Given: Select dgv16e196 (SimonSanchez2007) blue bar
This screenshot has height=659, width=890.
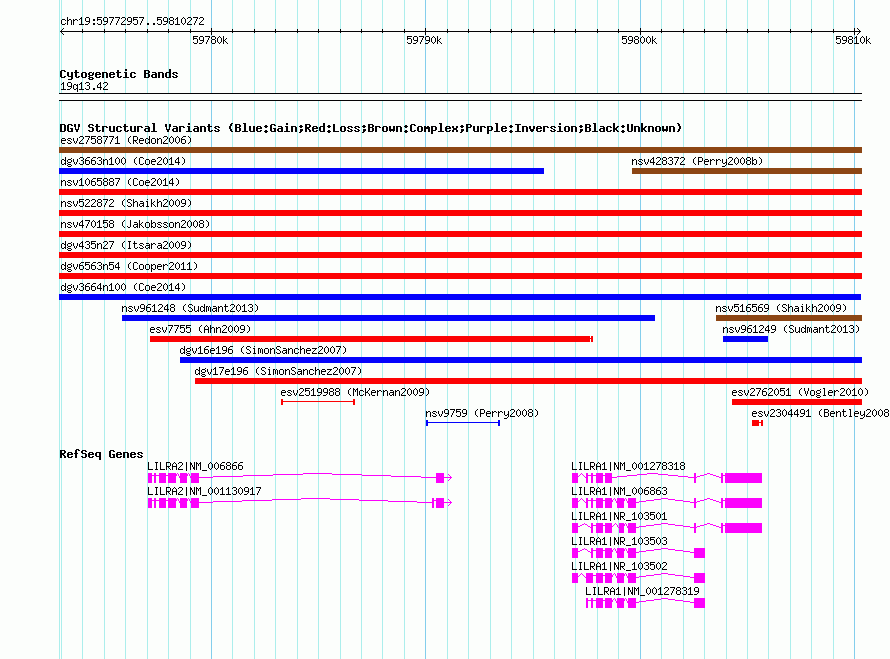Looking at the screenshot, I should [521, 360].
